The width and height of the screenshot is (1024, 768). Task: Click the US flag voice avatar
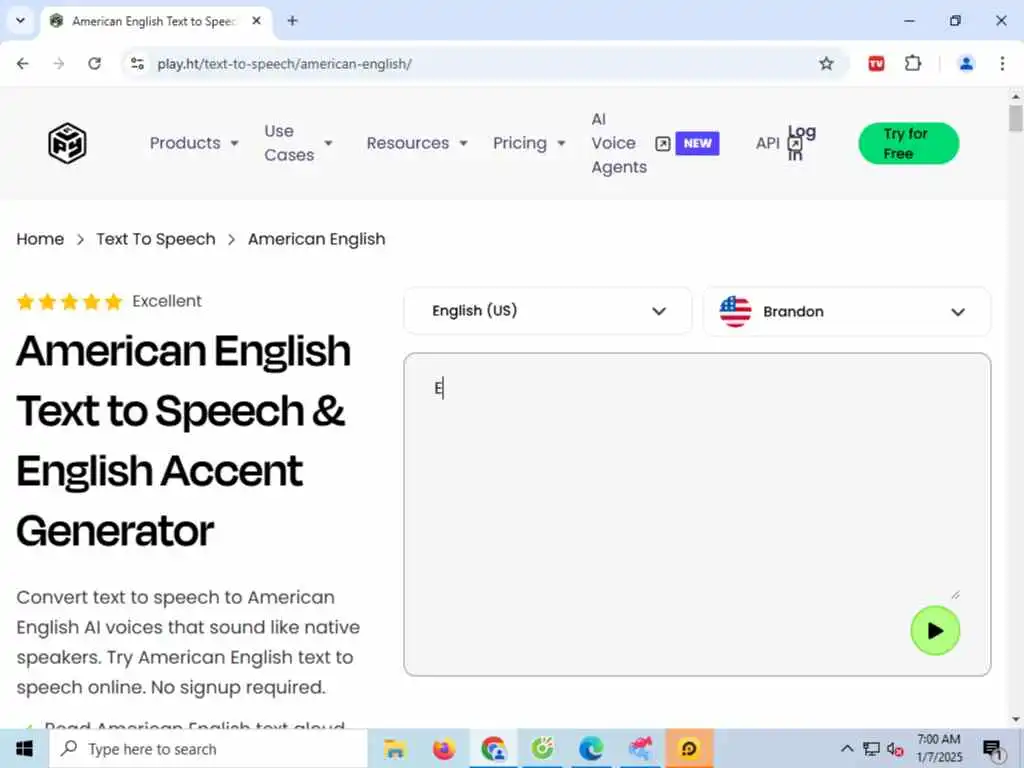pos(735,312)
